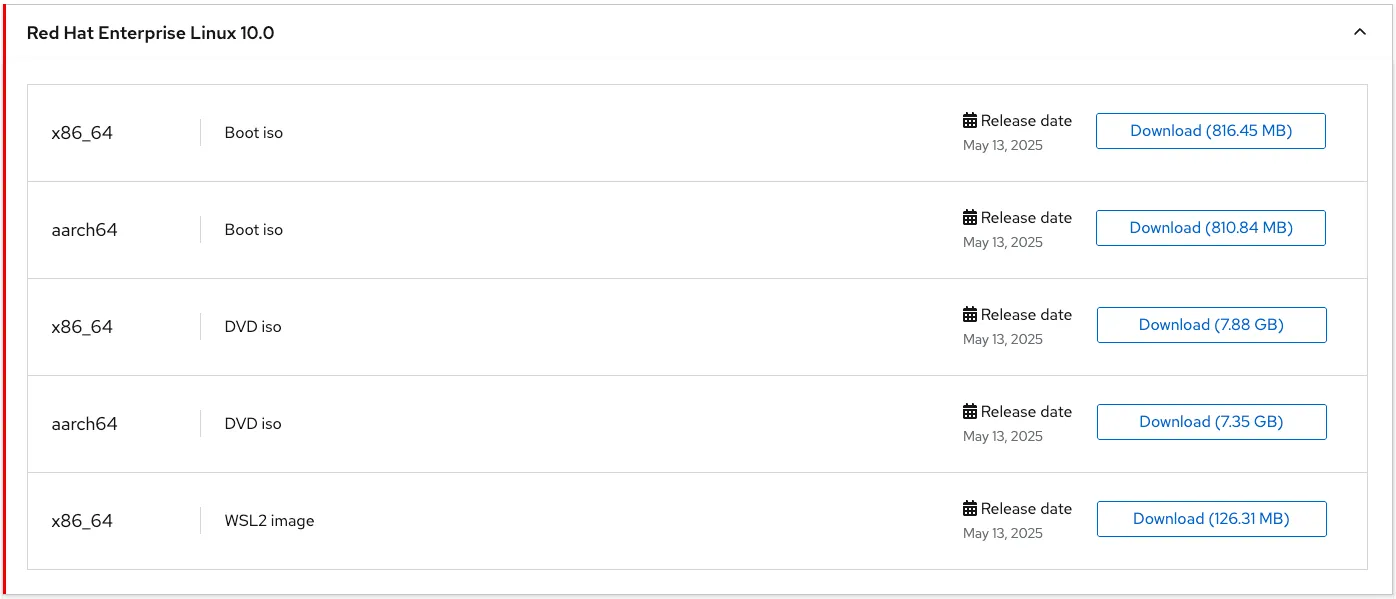The image size is (1396, 599).
Task: Download the 7.35 GB aarch64 DVD iso
Action: 1211,422
